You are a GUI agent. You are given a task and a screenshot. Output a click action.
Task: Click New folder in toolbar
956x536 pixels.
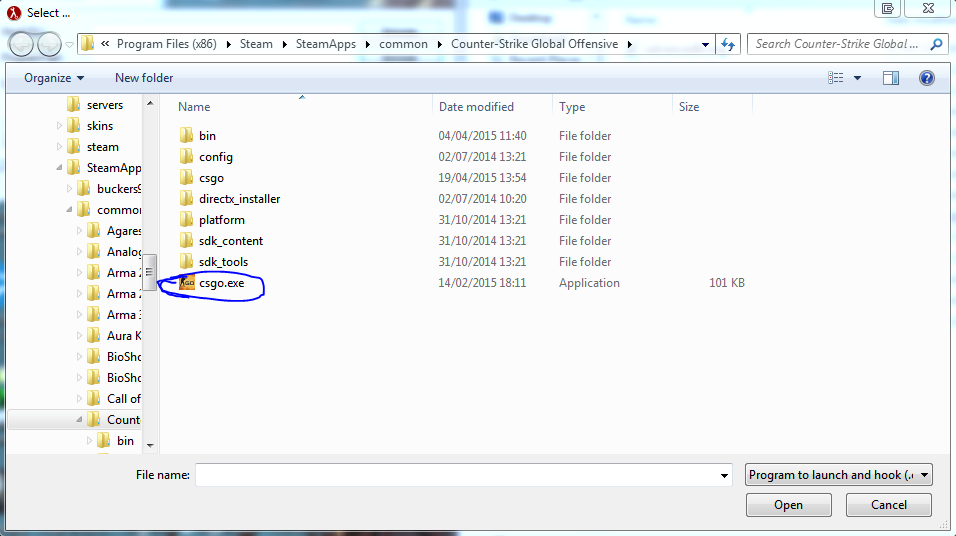coord(144,78)
